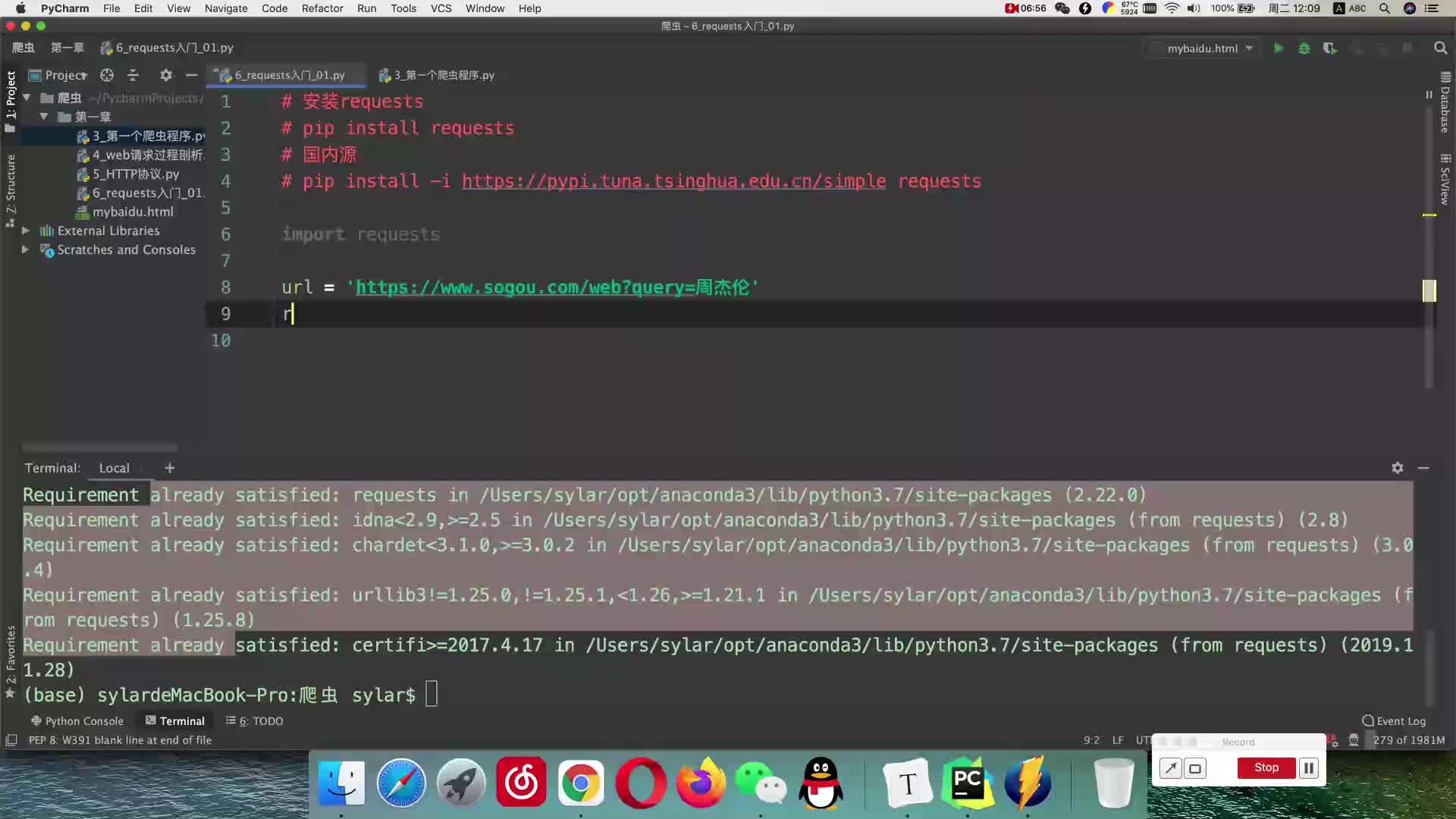Open Firefox from the Dock
Viewport: 1456px width, 819px height.
[x=701, y=783]
